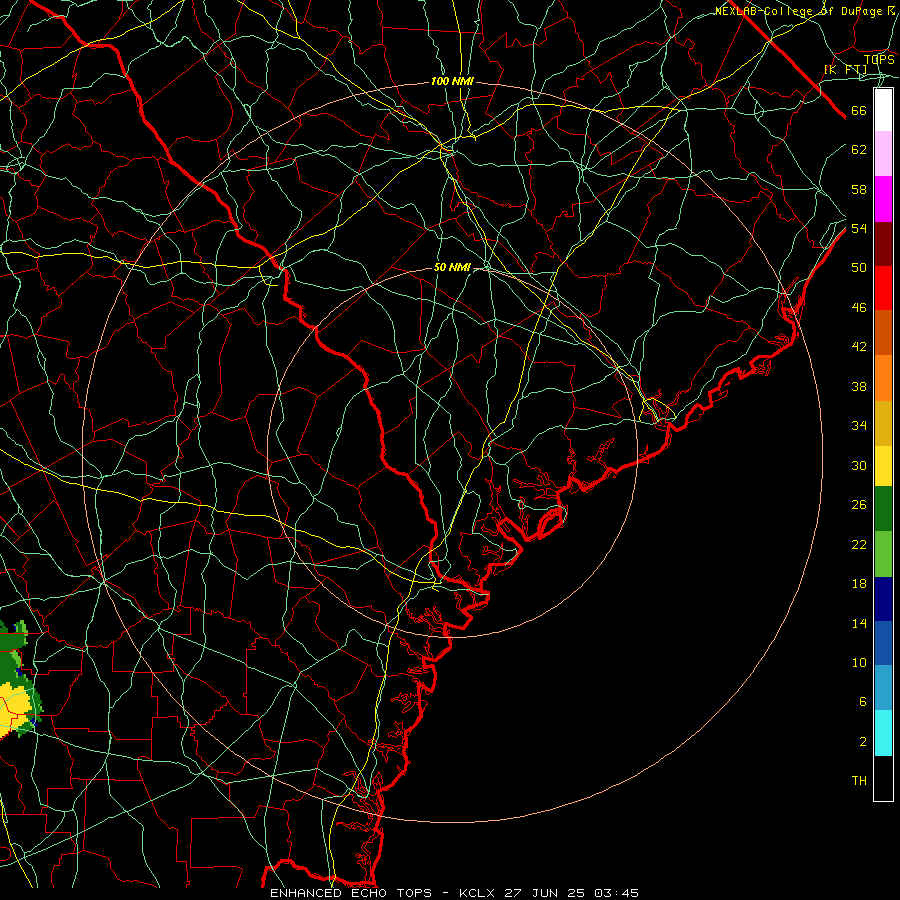Pick the cyan legend swatch
The image size is (900, 900).
883,733
